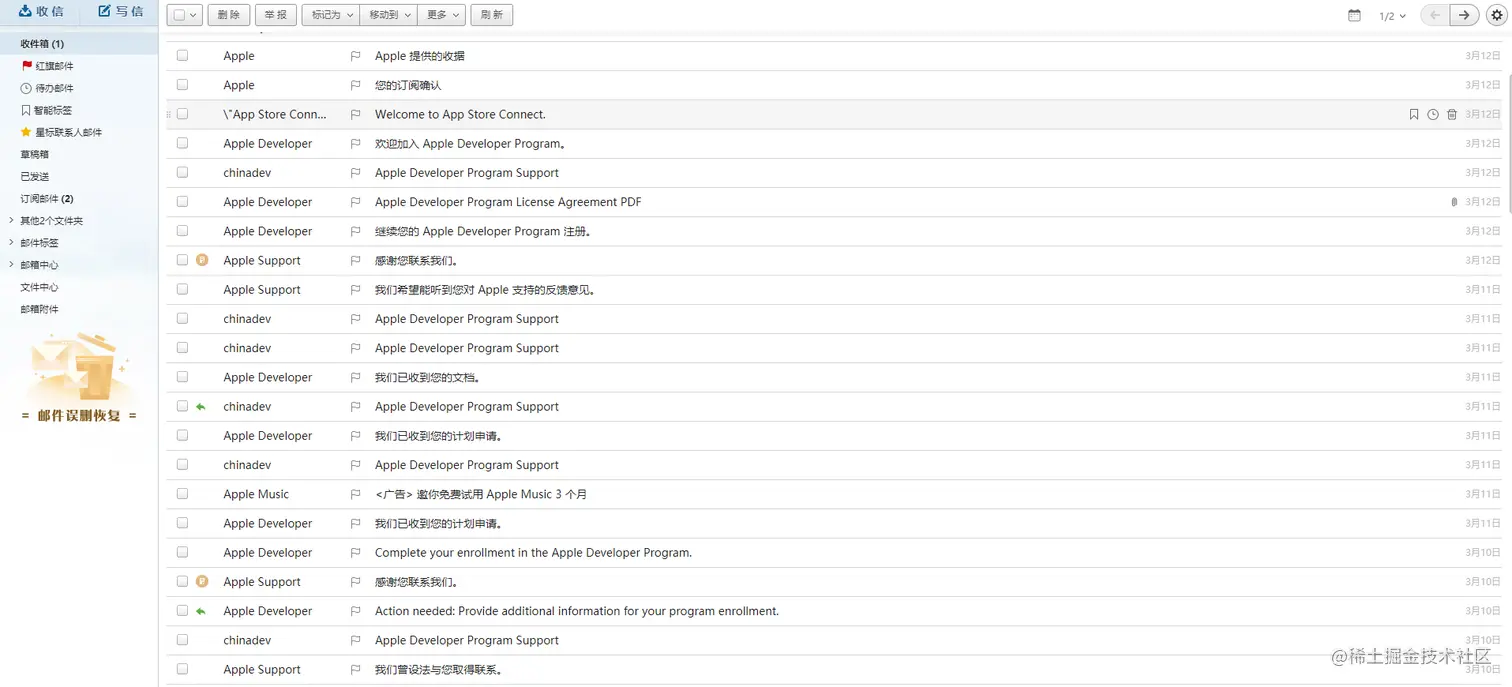Flag the '我们已收到您的文档' email
1512x687 pixels.
[355, 378]
